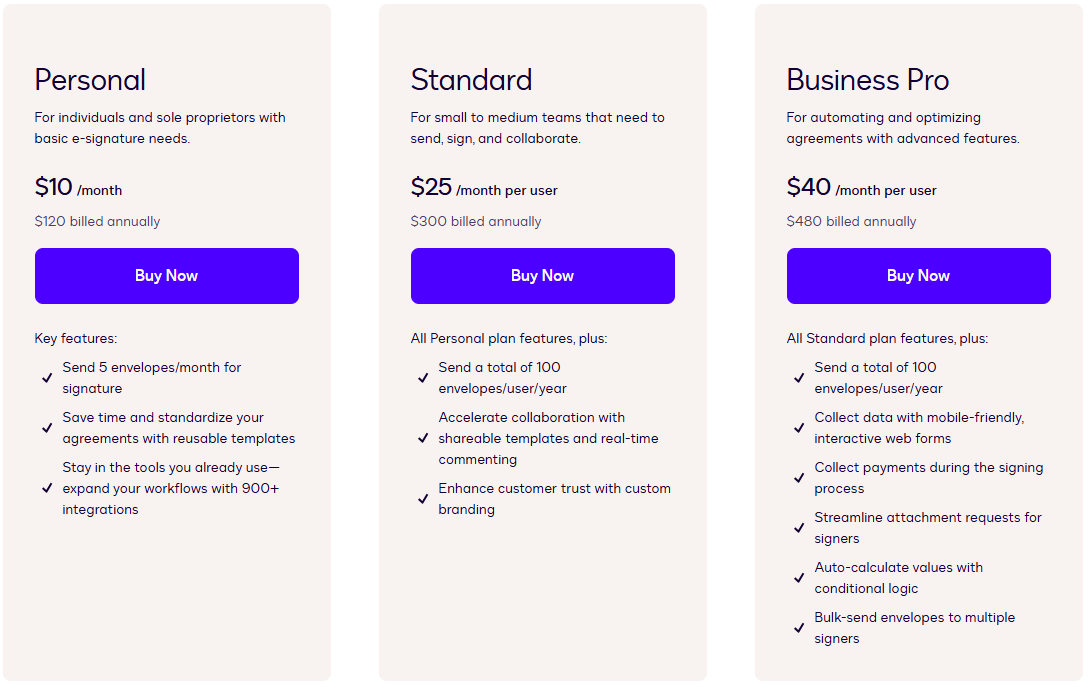Select the Standard plan heading
Screen dimensions: 1088x687
click(x=471, y=80)
